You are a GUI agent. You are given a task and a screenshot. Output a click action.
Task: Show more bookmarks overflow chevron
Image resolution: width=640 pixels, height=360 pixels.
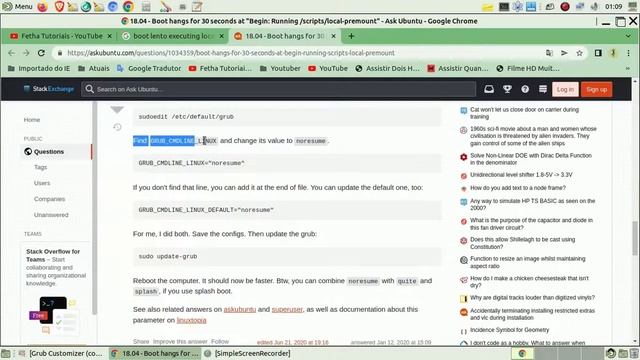(628, 68)
